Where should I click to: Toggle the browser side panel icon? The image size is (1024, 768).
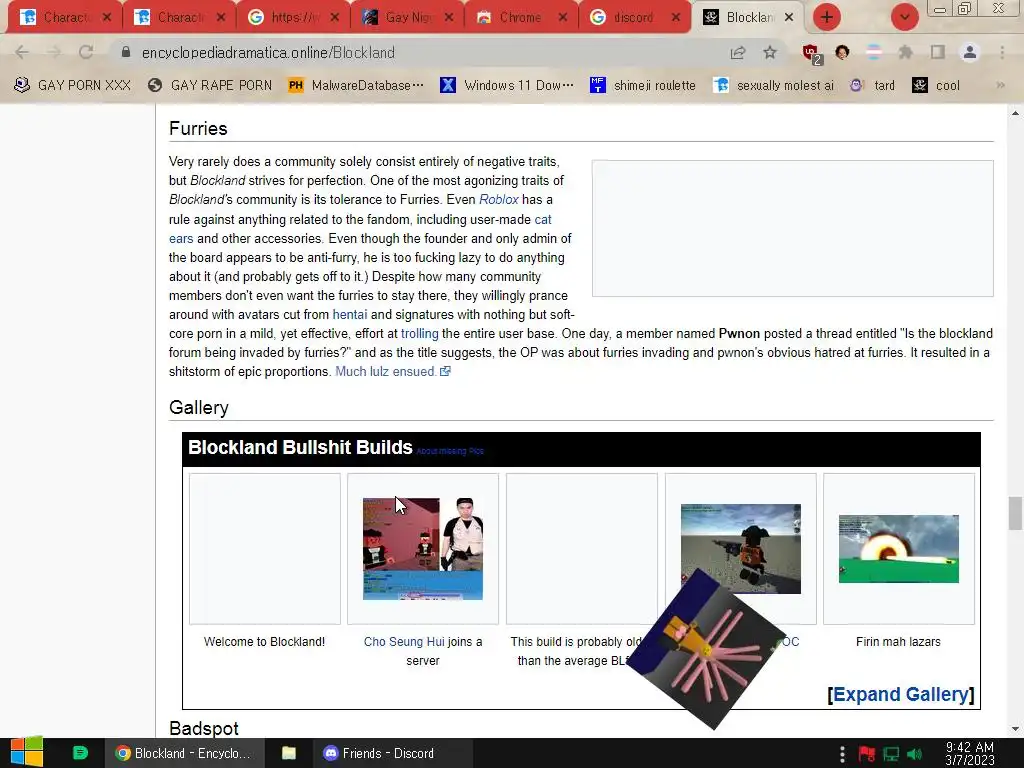pyautogui.click(x=938, y=52)
